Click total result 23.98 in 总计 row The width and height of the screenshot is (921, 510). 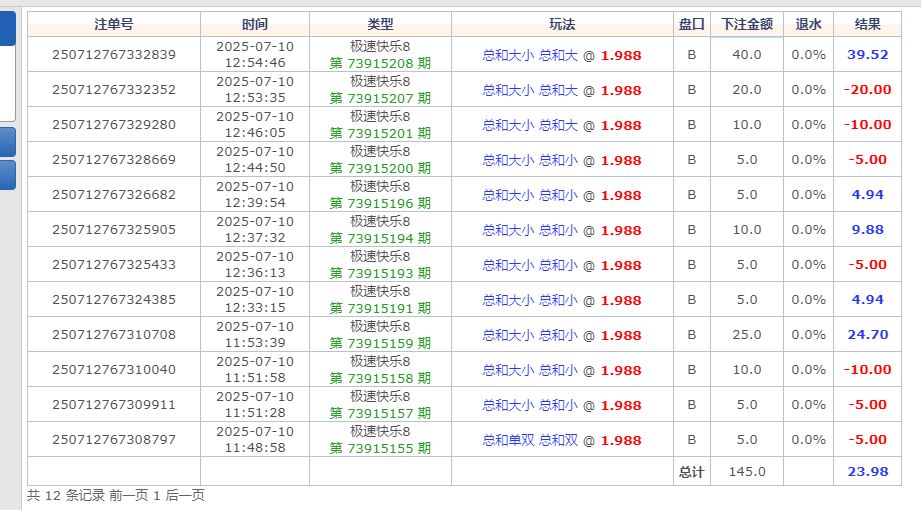pyautogui.click(x=867, y=472)
